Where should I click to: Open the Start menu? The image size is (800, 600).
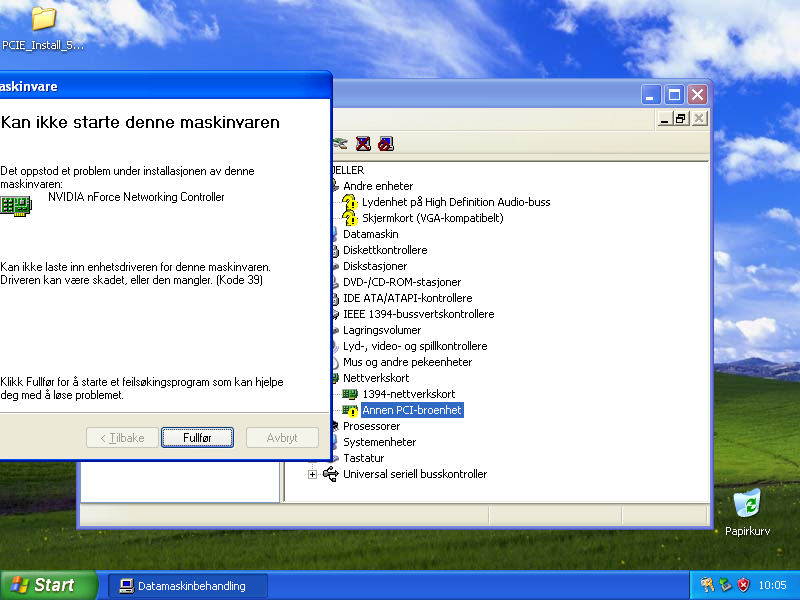(48, 585)
